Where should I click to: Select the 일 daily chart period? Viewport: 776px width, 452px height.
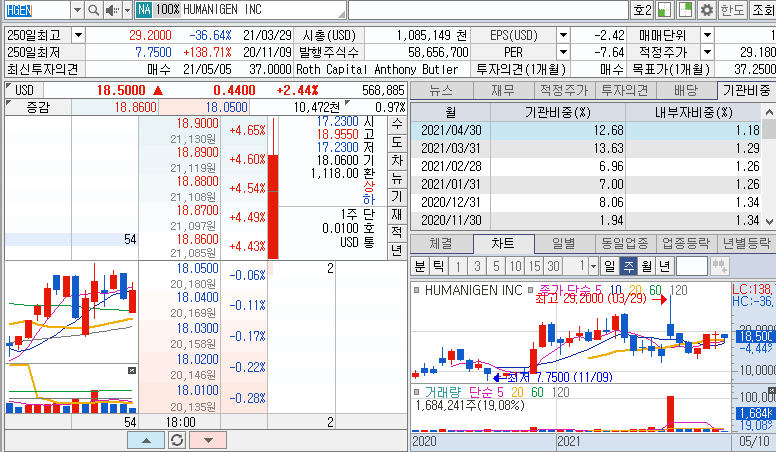[610, 266]
